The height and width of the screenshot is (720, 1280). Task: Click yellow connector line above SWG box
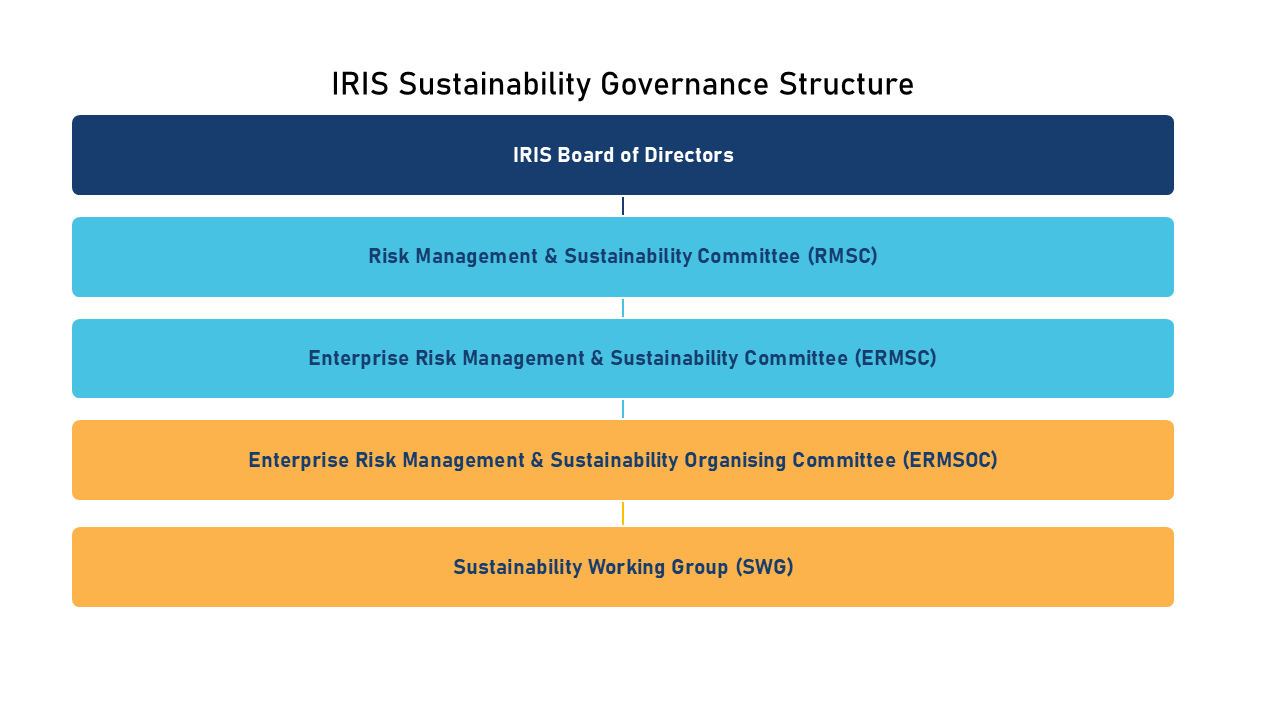623,513
